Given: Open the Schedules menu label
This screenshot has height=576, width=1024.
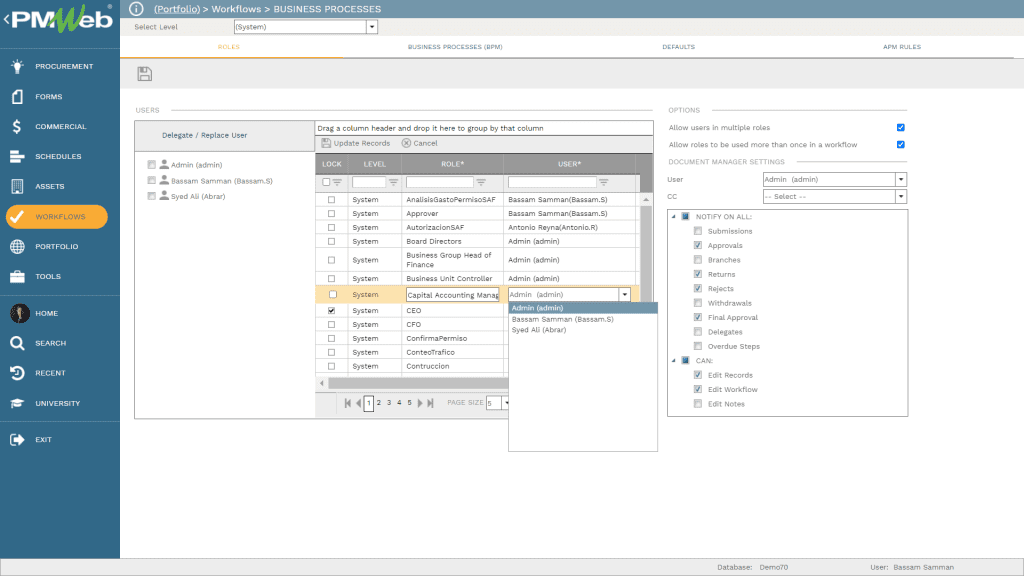Looking at the screenshot, I should [x=58, y=157].
